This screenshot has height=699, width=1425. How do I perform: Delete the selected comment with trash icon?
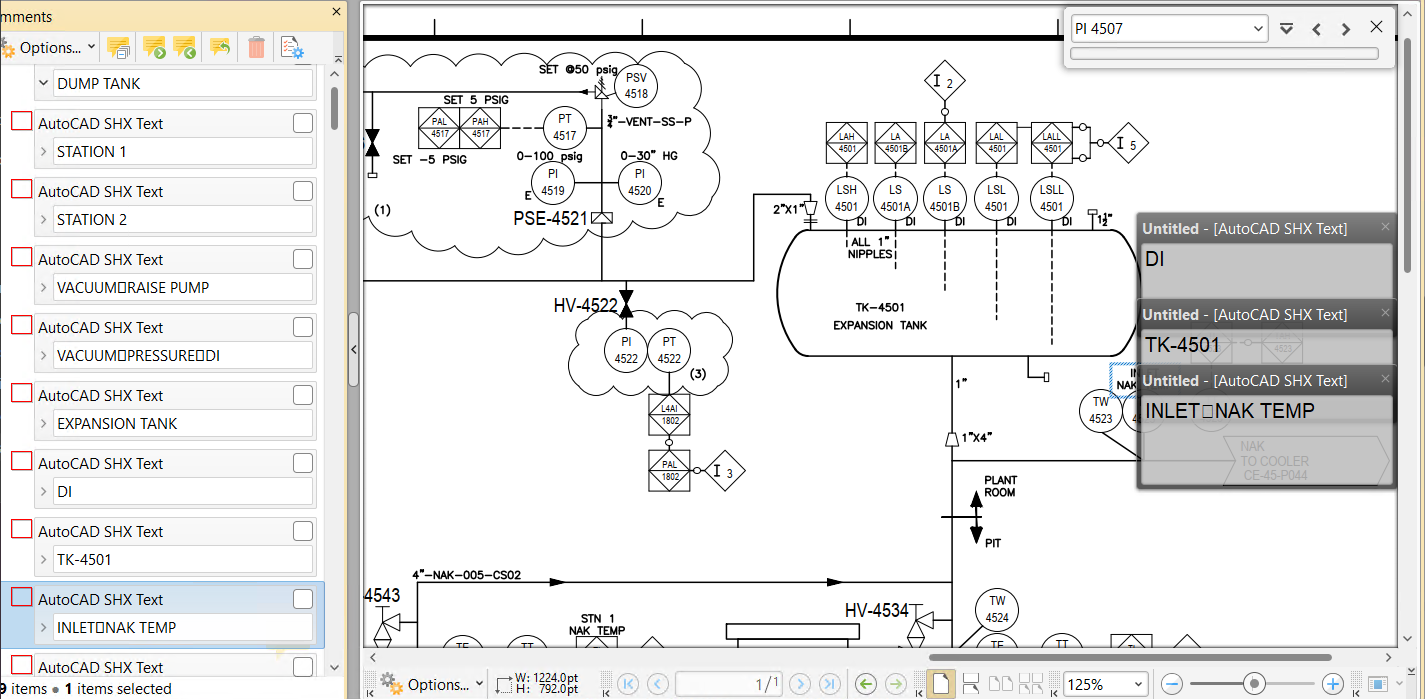(256, 47)
